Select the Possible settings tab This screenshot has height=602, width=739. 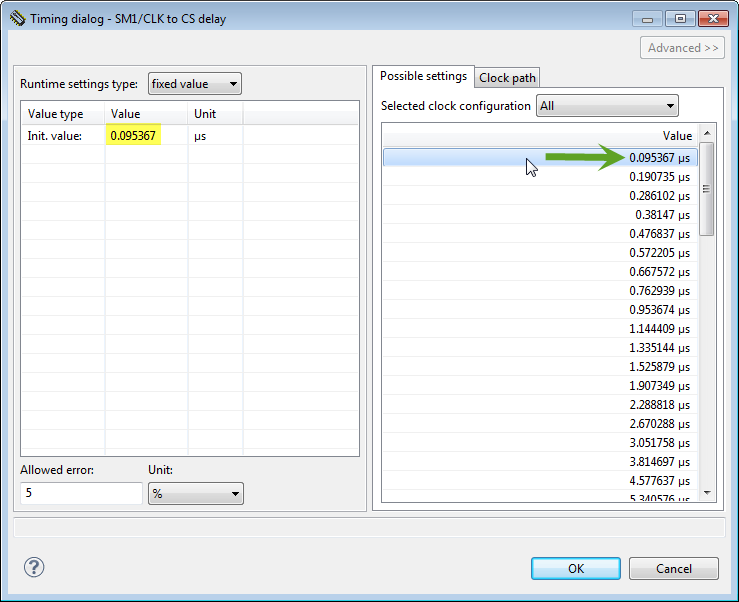tap(423, 77)
